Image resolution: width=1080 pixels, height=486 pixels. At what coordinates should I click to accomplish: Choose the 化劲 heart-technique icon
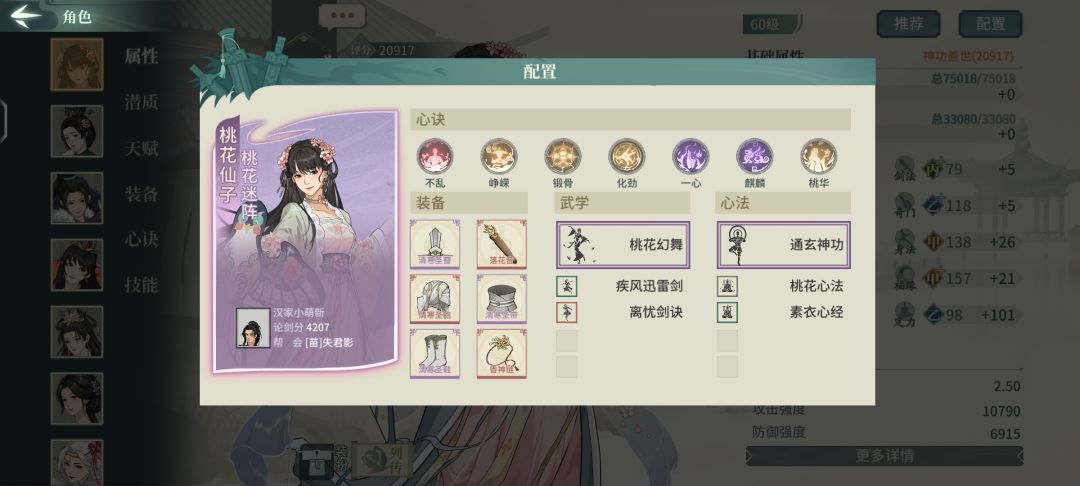point(627,156)
